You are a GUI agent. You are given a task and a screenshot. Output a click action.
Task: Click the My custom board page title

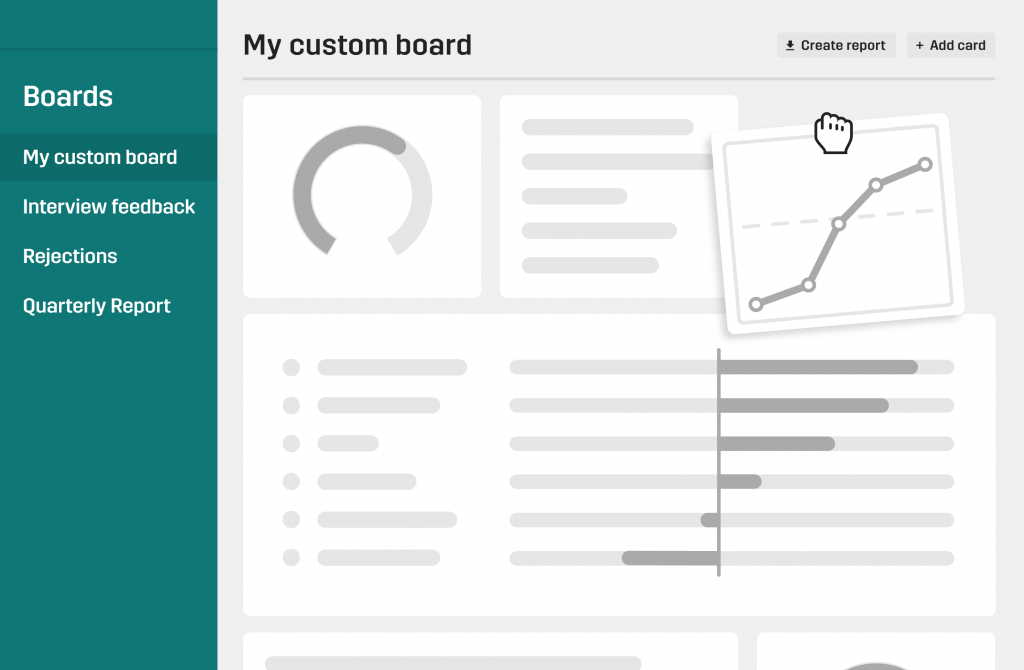(357, 45)
